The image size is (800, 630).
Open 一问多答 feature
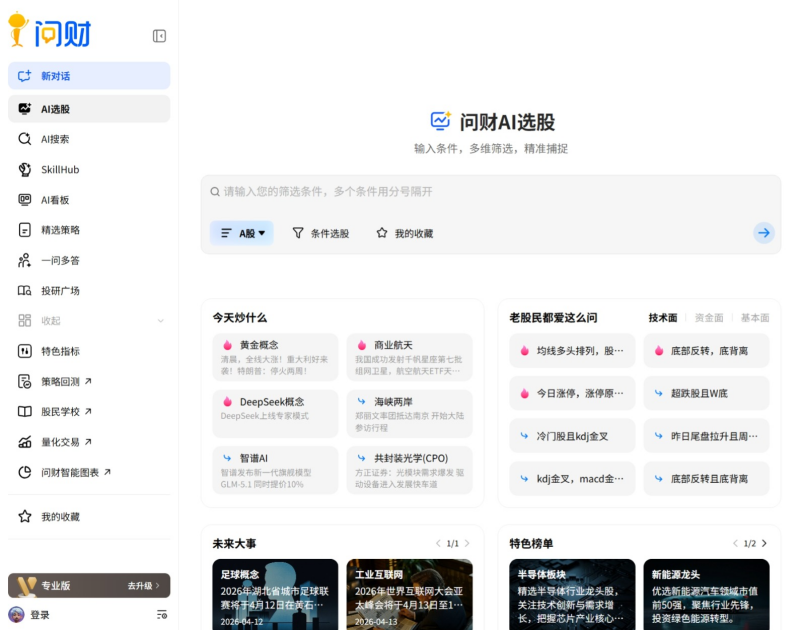coord(60,260)
